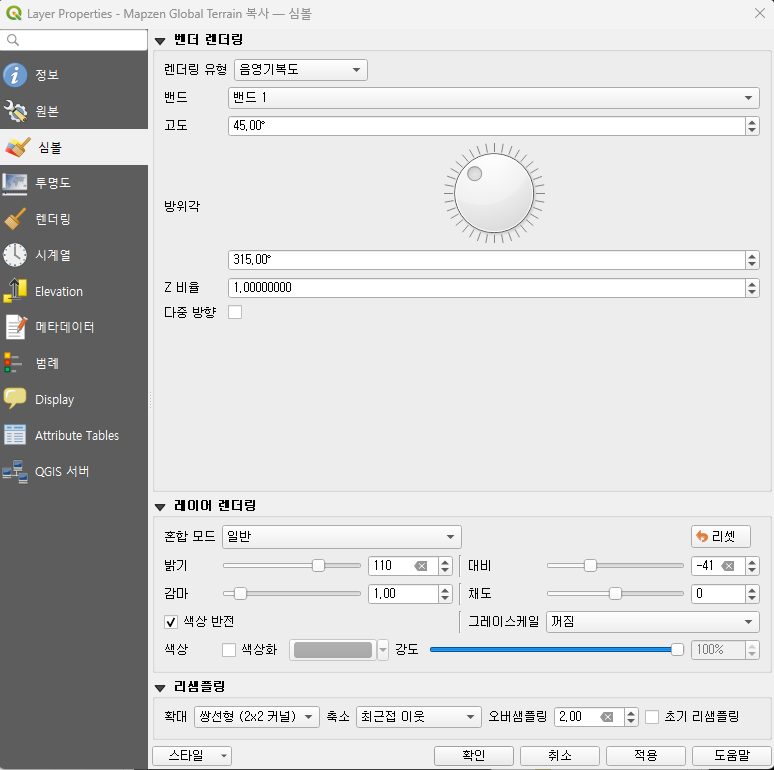Increase the 오버샘플링 value with its up arrow
The width and height of the screenshot is (774, 770).
[x=631, y=713]
